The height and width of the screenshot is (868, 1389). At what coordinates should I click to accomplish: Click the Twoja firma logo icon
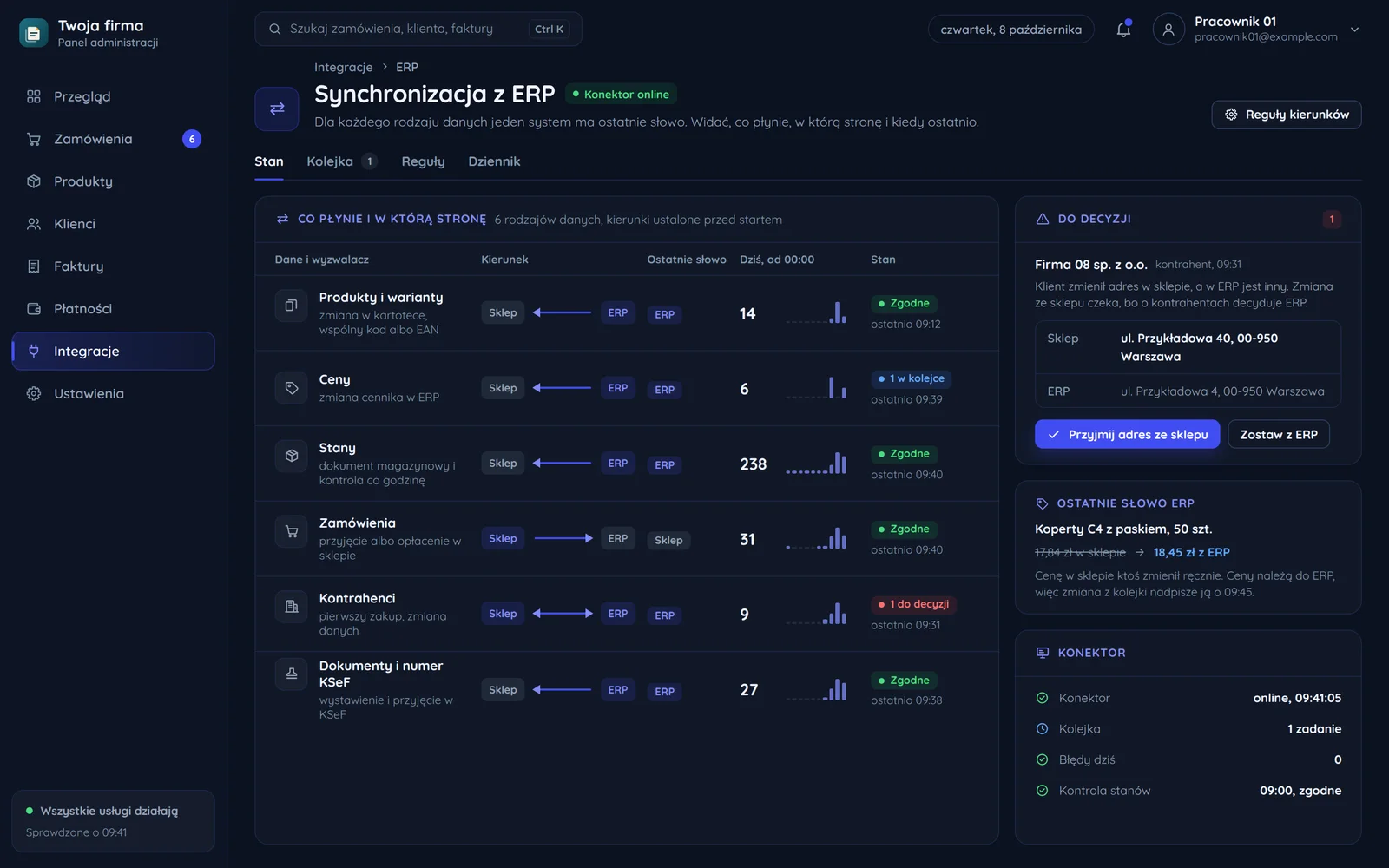pyautogui.click(x=33, y=33)
